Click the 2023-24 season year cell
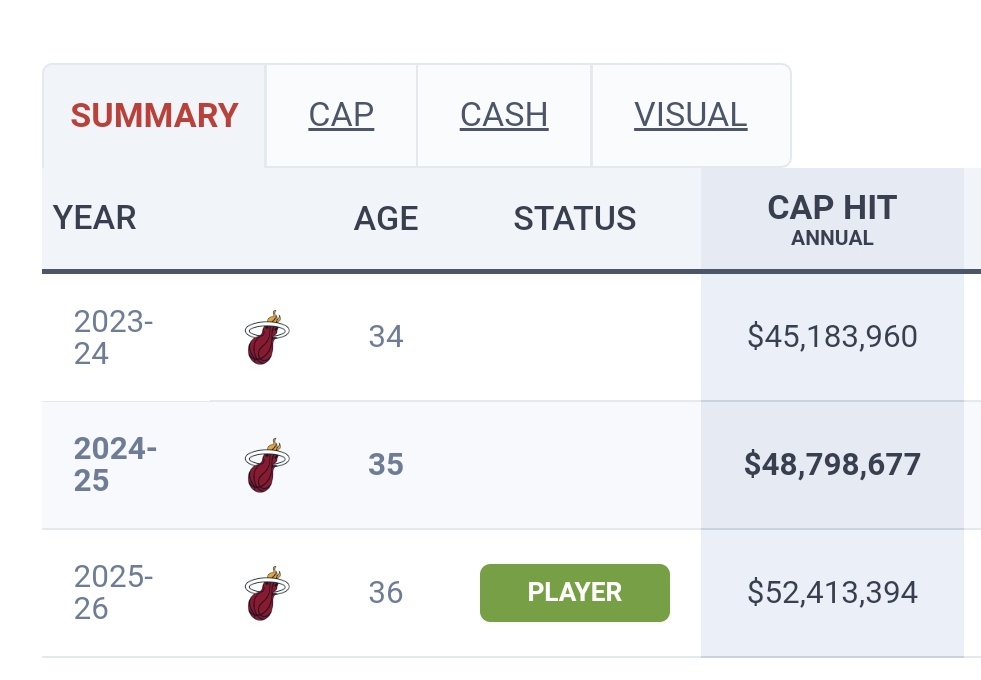The width and height of the screenshot is (981, 680). [x=113, y=337]
